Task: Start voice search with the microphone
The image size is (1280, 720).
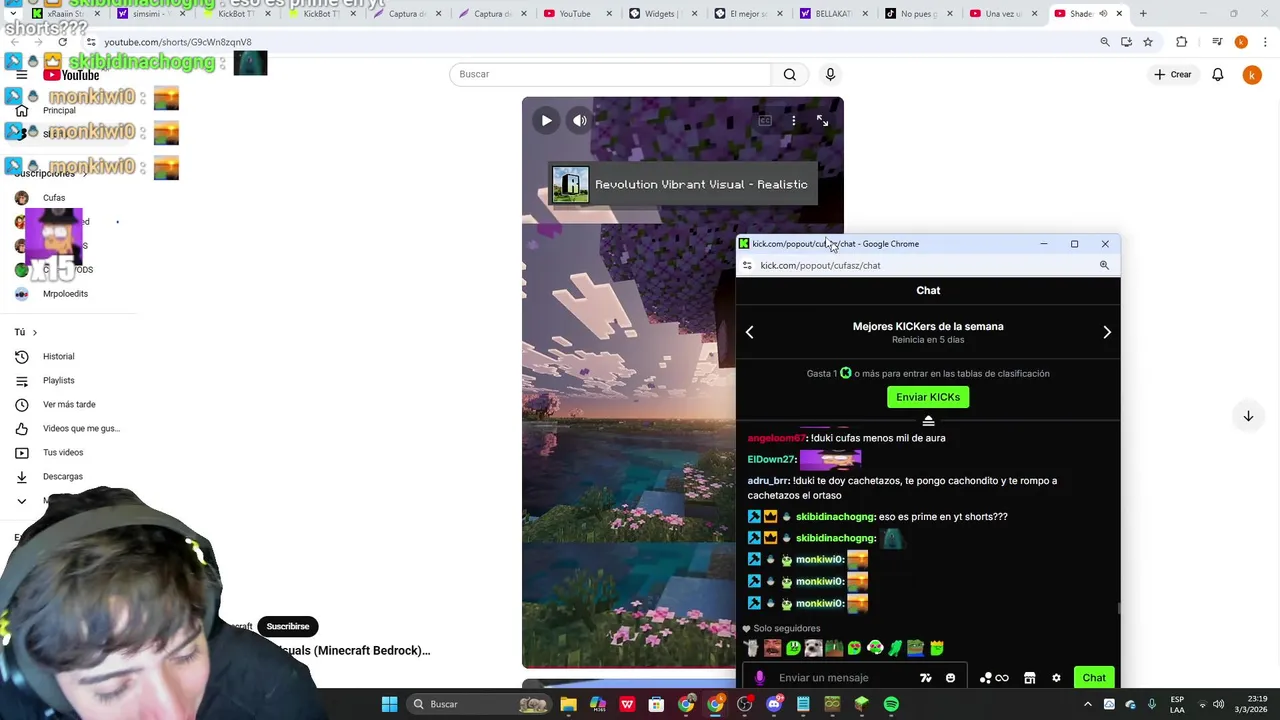Action: click(x=830, y=74)
